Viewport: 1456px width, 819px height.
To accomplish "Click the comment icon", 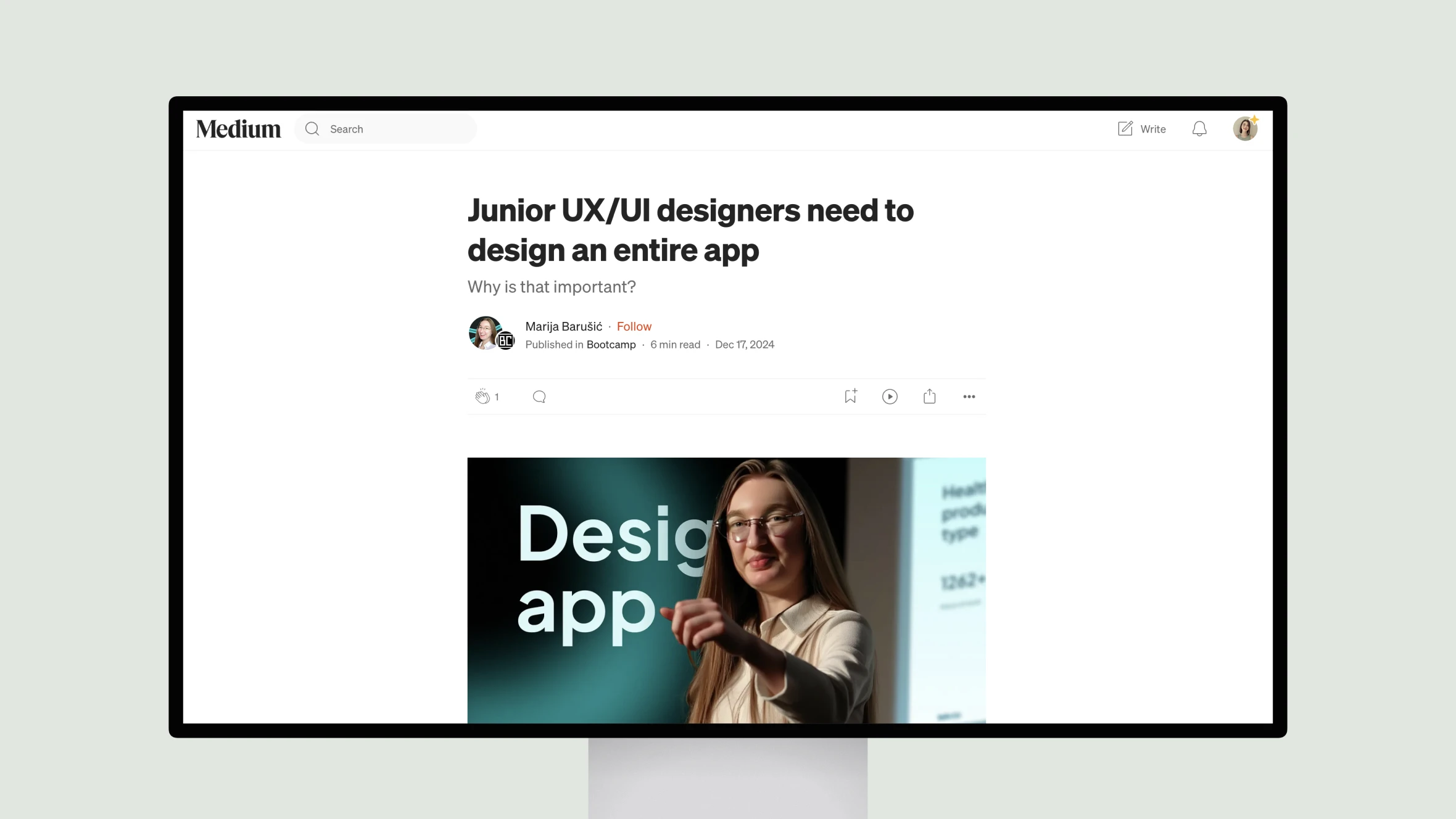I will (x=539, y=395).
